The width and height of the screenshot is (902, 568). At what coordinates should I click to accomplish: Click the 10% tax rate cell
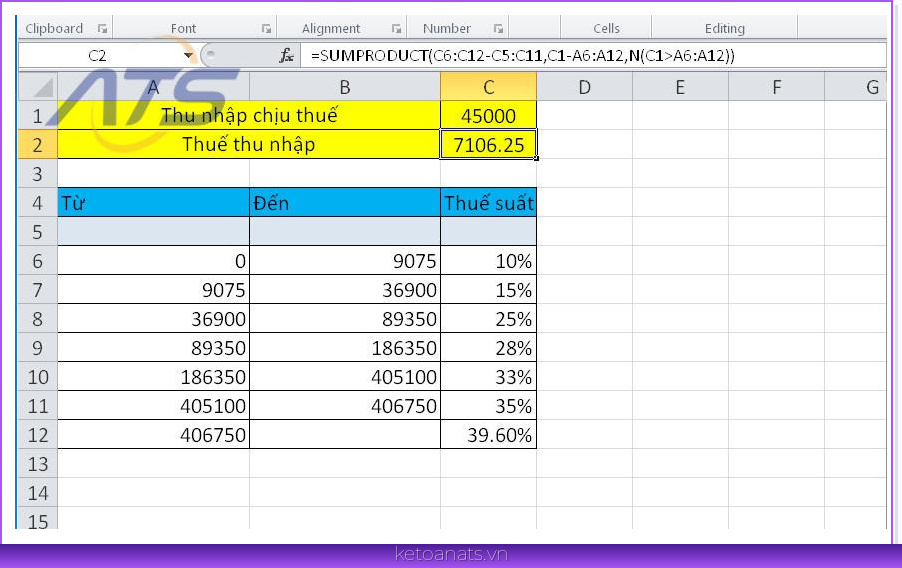pyautogui.click(x=488, y=261)
